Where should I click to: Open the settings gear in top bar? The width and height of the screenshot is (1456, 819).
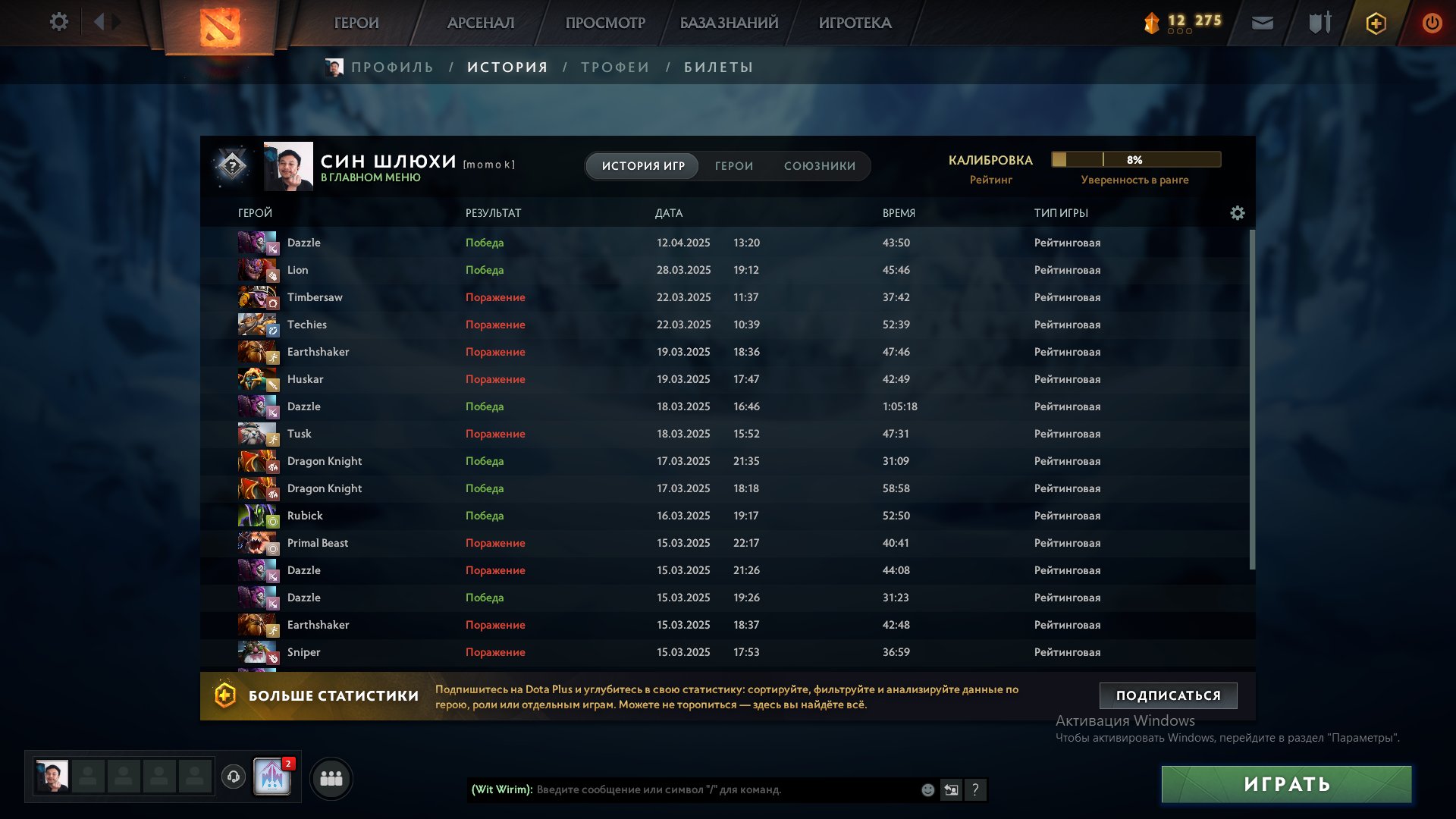(58, 22)
